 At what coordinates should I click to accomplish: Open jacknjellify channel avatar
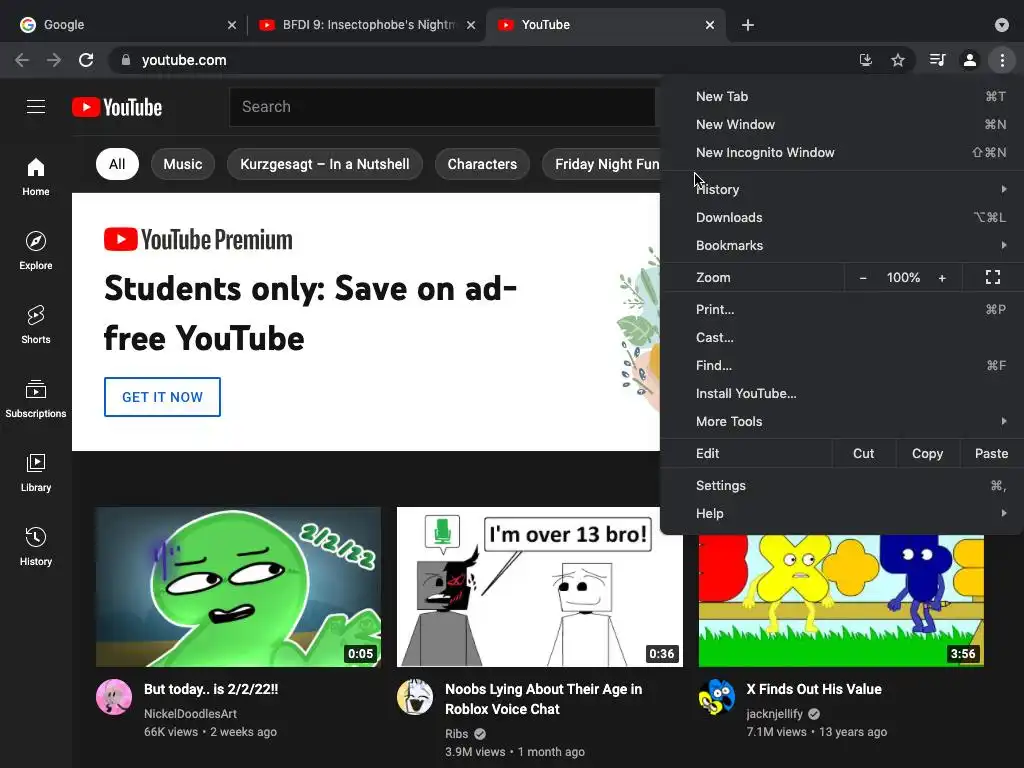click(716, 697)
